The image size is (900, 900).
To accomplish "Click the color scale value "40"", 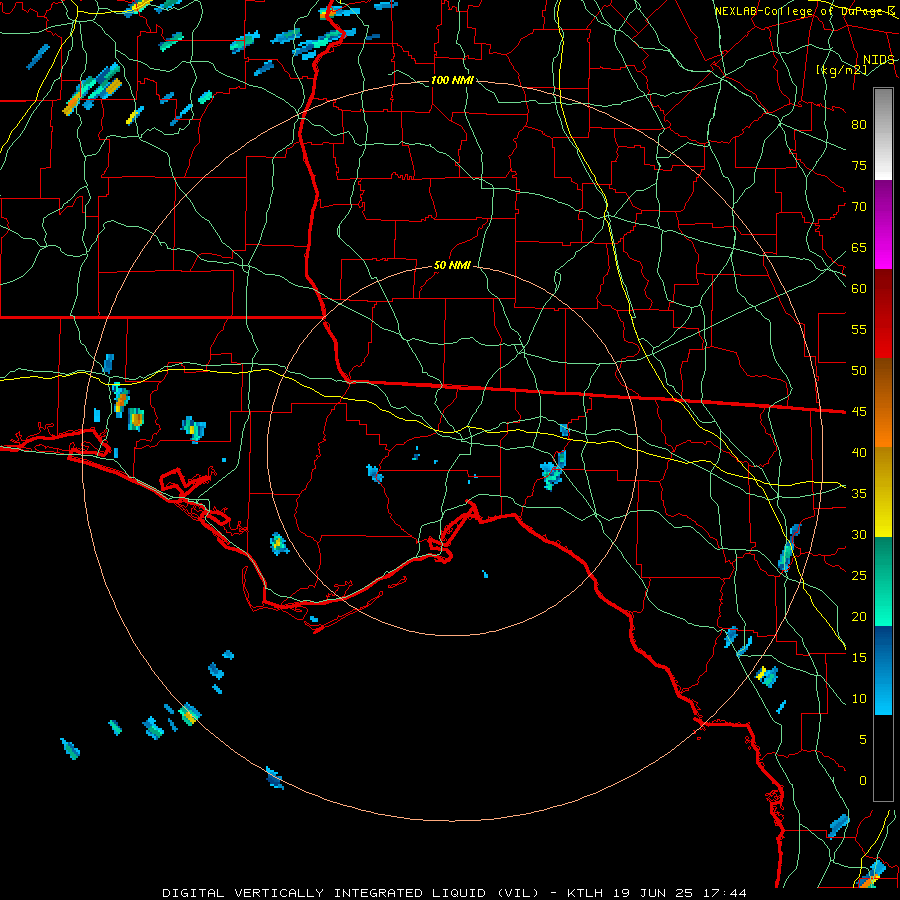I will (x=859, y=452).
